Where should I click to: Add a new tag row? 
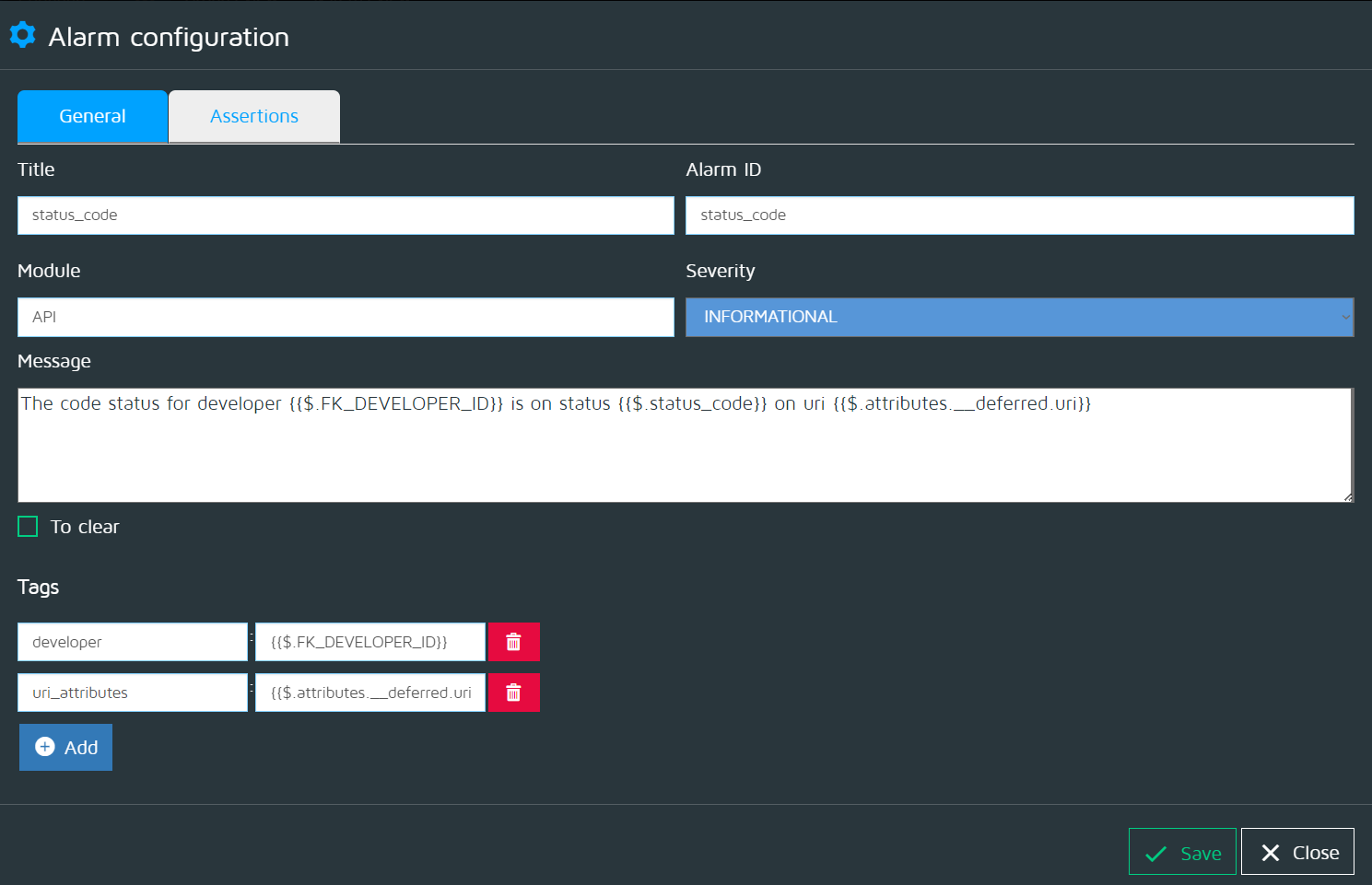pos(65,747)
